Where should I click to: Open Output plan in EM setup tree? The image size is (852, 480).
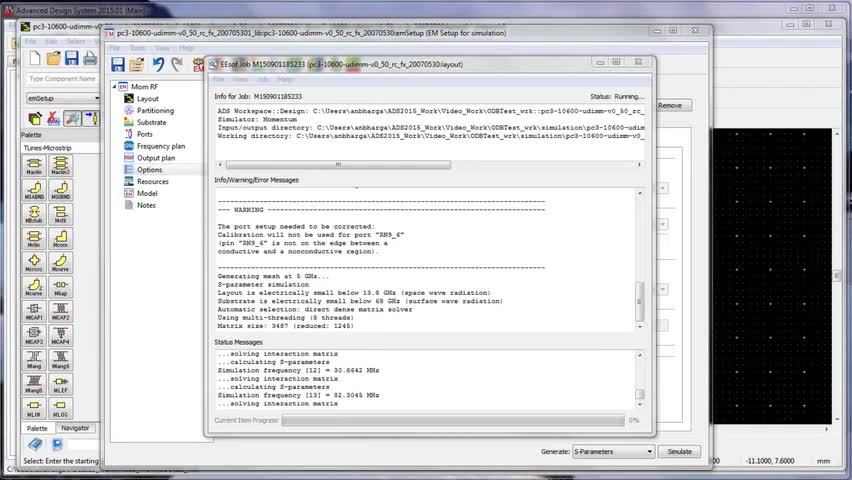(x=155, y=158)
